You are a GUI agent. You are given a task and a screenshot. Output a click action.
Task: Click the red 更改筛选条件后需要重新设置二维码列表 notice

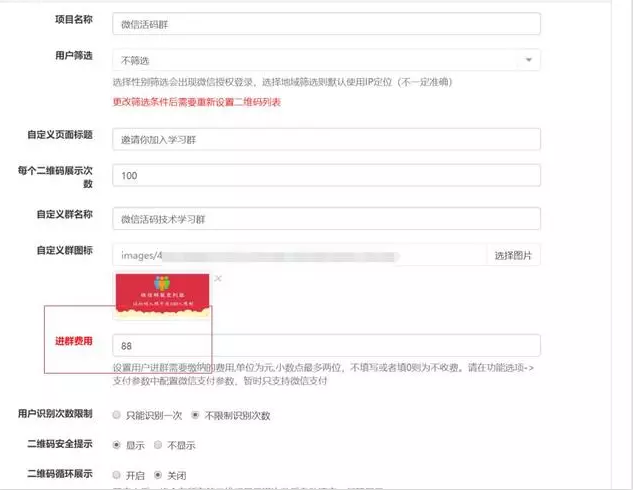(x=197, y=102)
